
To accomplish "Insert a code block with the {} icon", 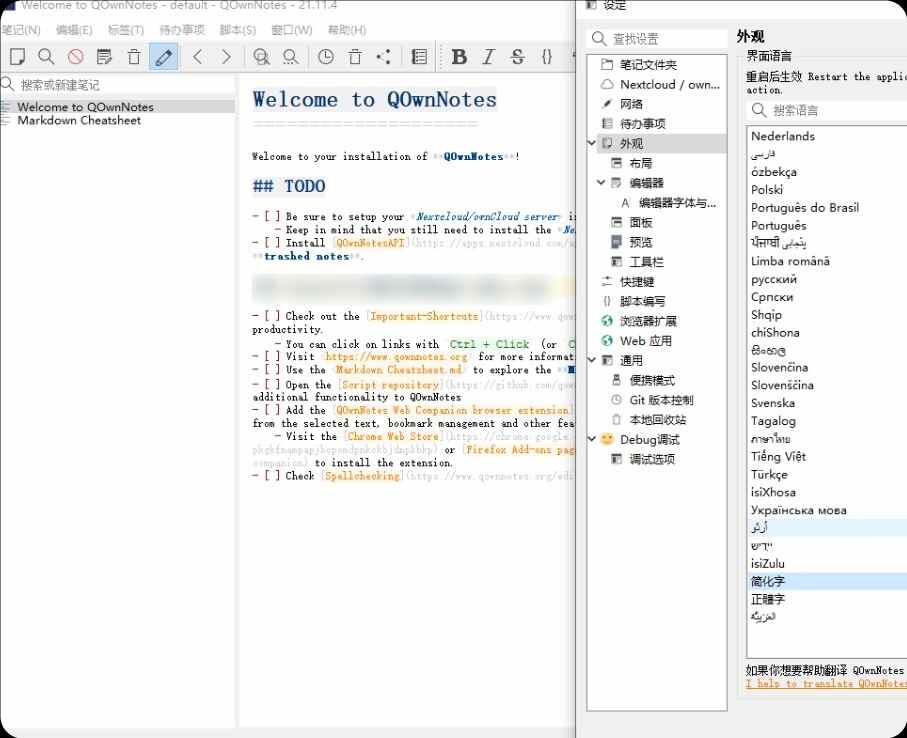I will click(547, 57).
